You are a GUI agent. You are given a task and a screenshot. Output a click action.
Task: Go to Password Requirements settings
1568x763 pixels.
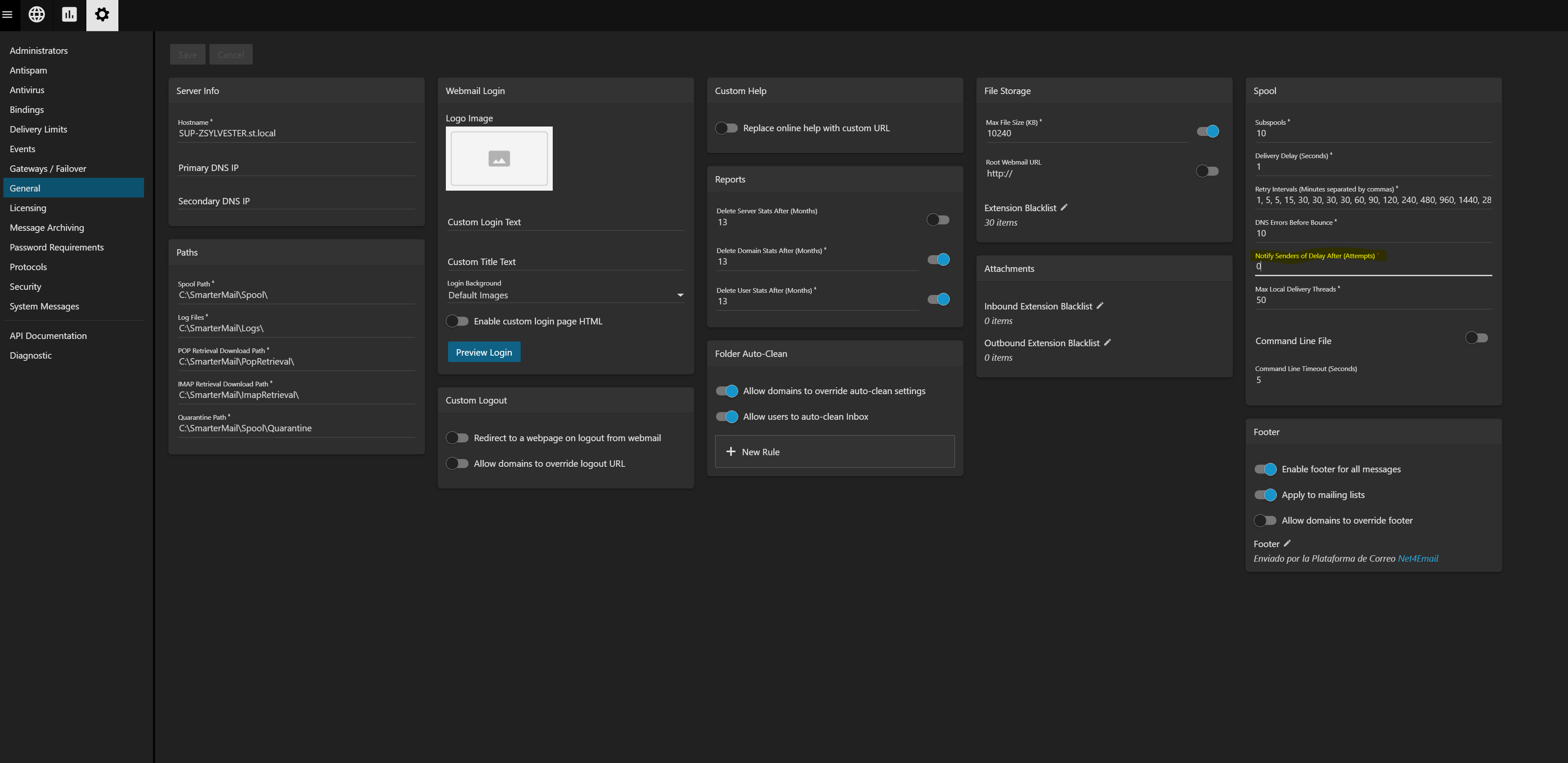[x=56, y=247]
